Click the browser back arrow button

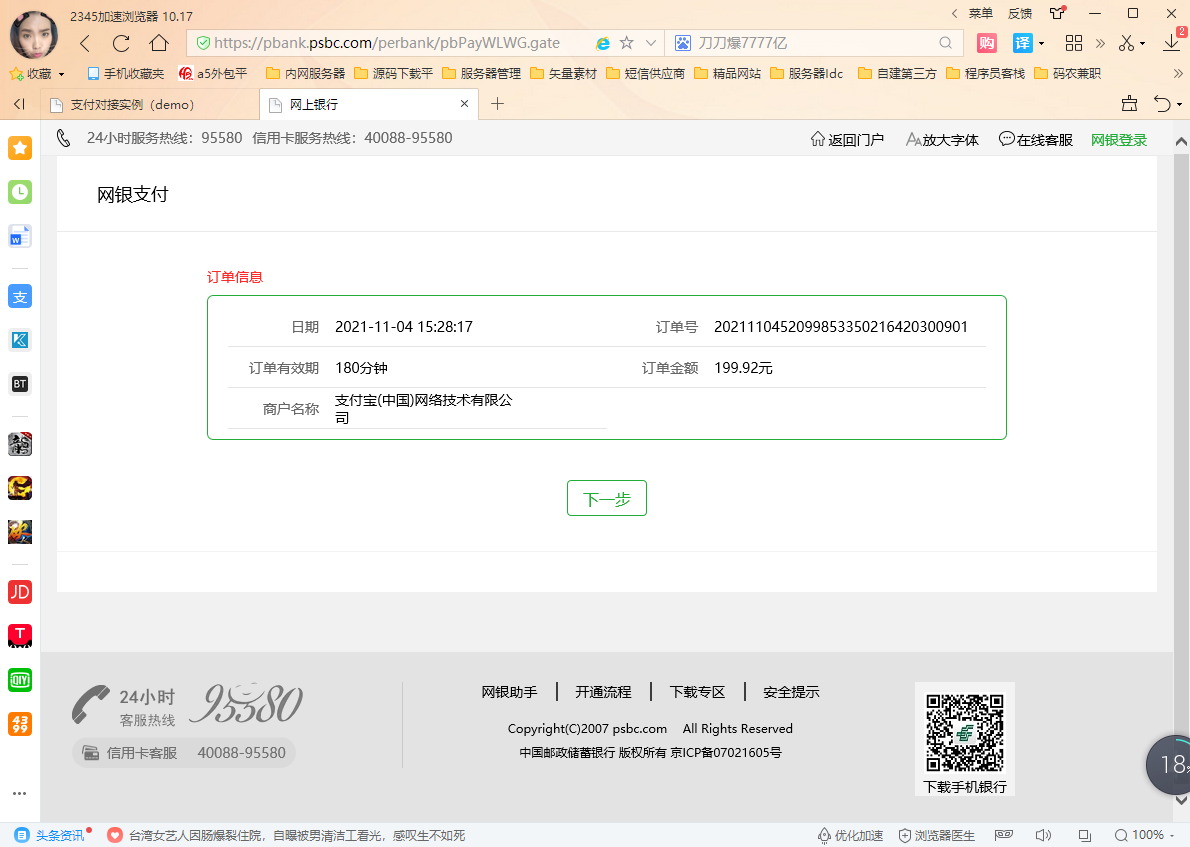85,43
